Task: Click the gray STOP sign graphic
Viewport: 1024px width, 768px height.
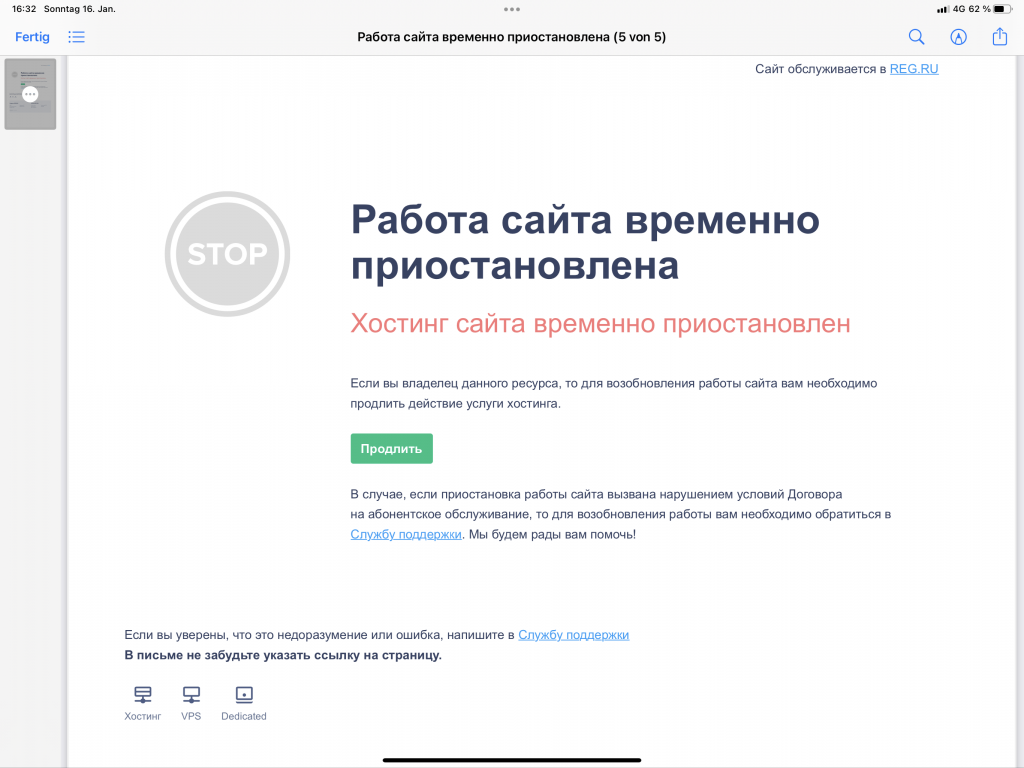Action: (227, 254)
